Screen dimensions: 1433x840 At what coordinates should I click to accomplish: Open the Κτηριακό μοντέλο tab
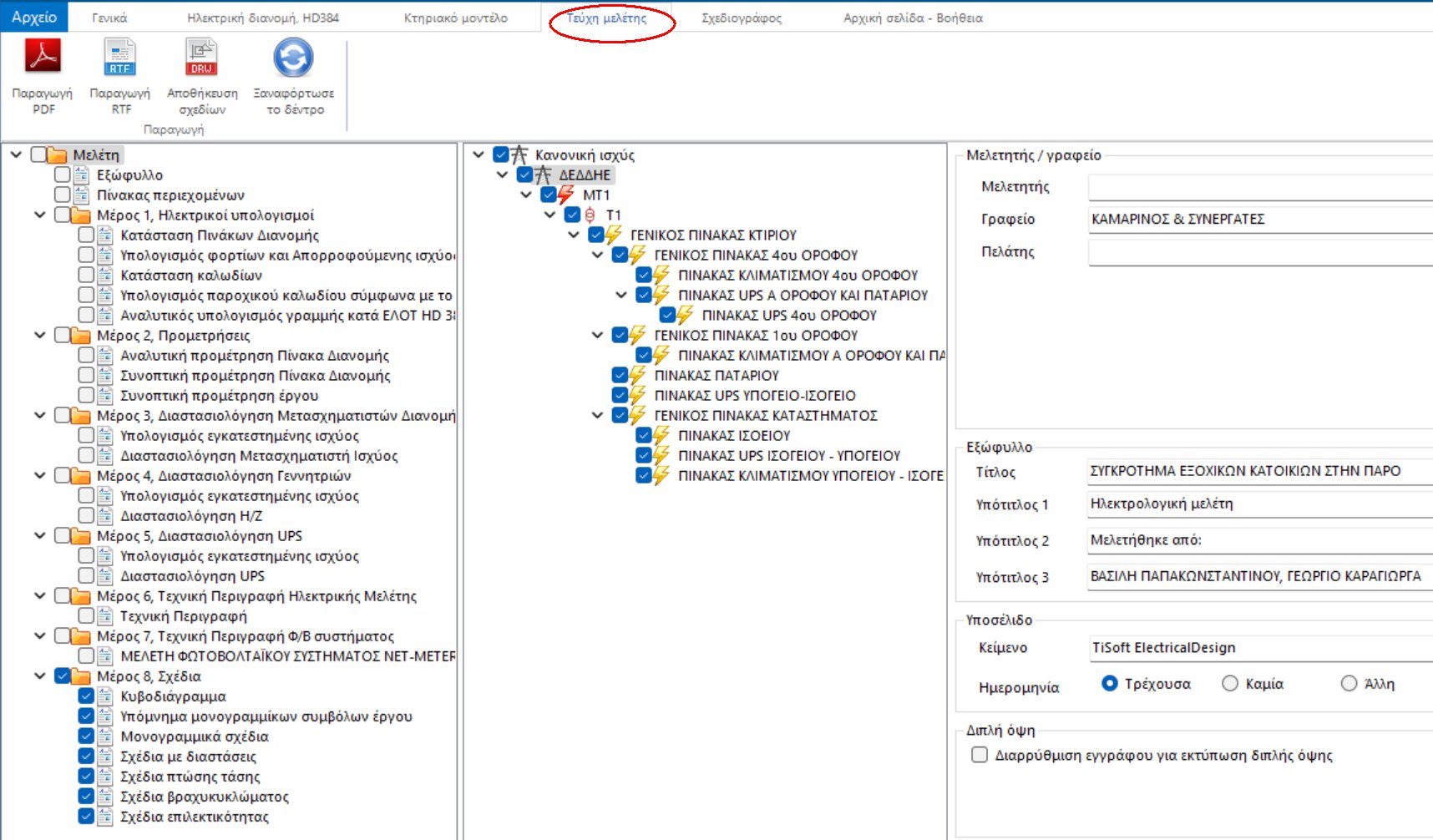pyautogui.click(x=455, y=18)
